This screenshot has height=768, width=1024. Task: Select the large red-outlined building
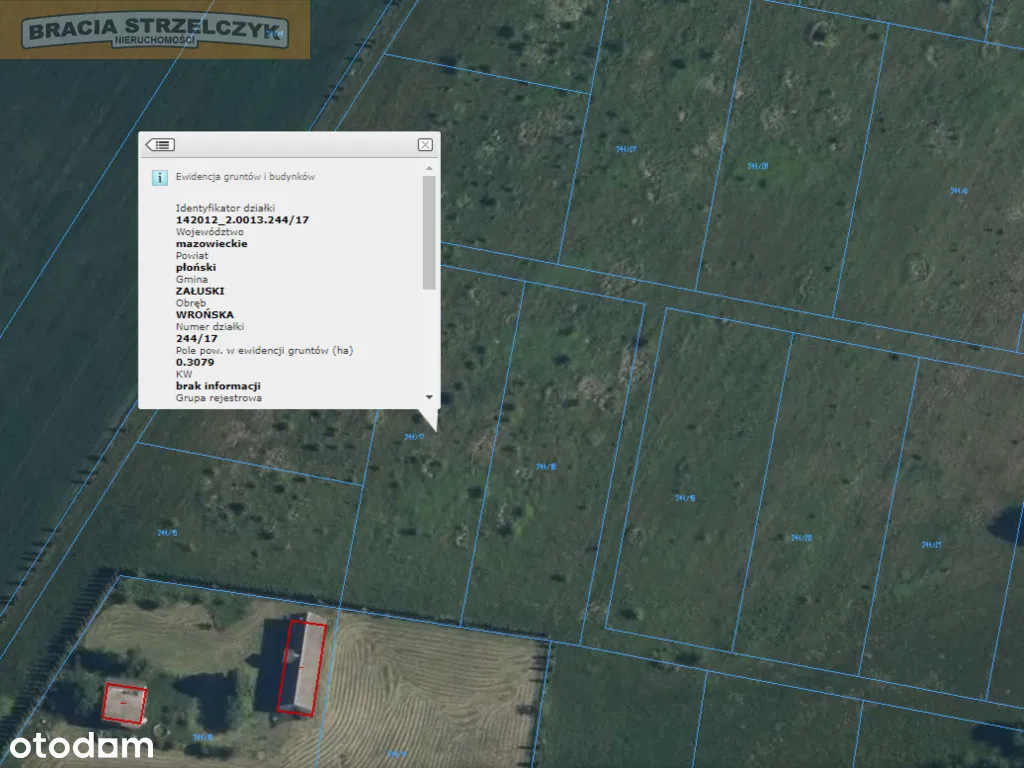[301, 667]
